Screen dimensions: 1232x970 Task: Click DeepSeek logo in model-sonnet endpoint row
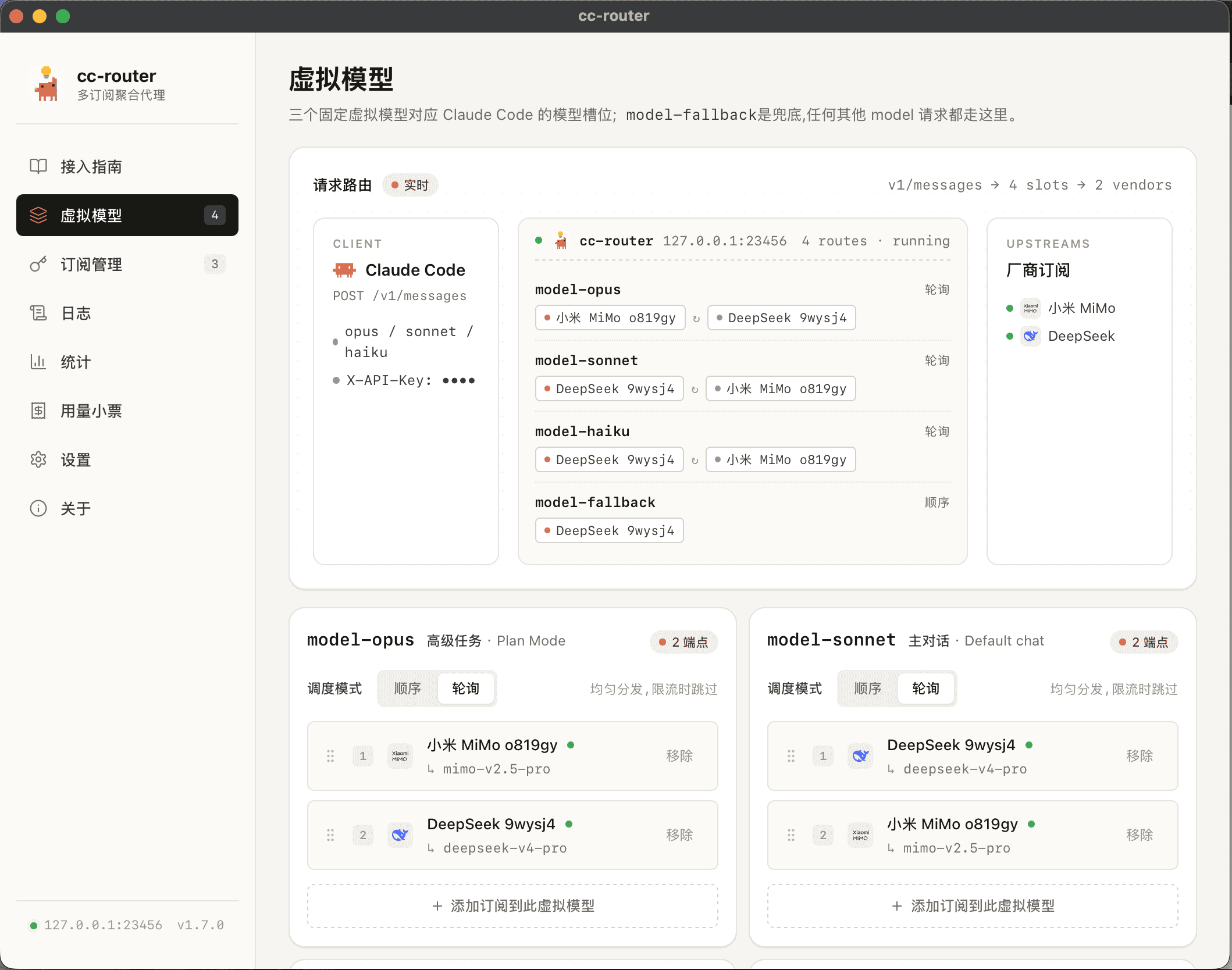(860, 756)
